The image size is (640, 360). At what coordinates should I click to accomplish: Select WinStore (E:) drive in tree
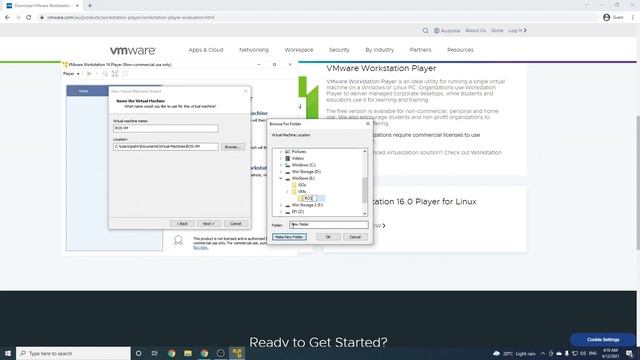click(x=303, y=178)
